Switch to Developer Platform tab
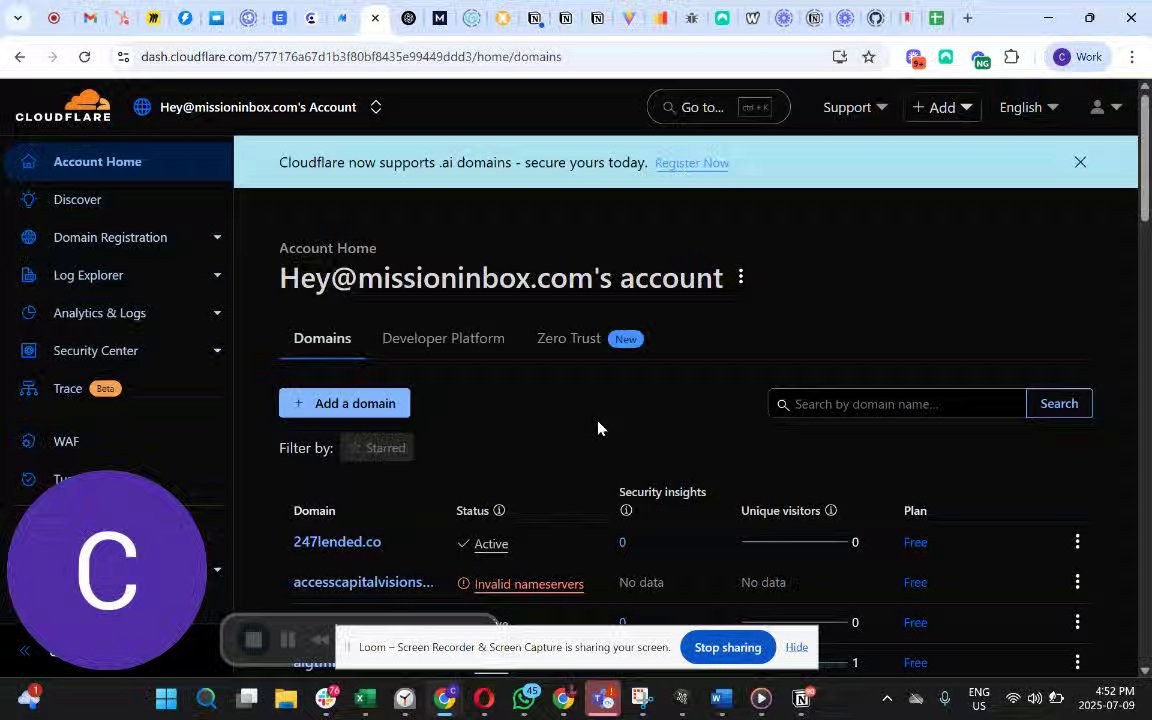Viewport: 1152px width, 720px height. [443, 339]
